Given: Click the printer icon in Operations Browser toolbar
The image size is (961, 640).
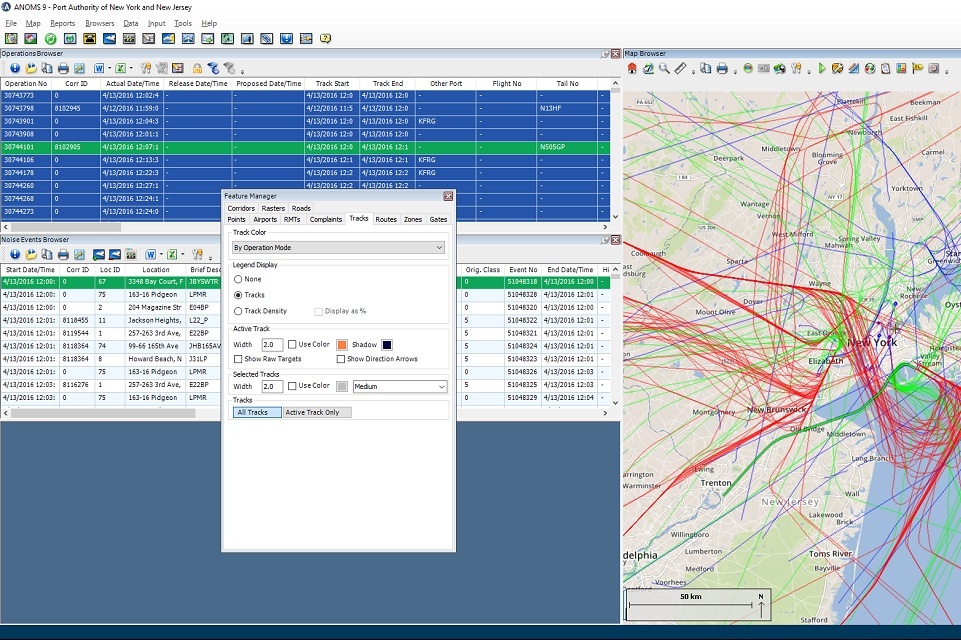Looking at the screenshot, I should [63, 68].
